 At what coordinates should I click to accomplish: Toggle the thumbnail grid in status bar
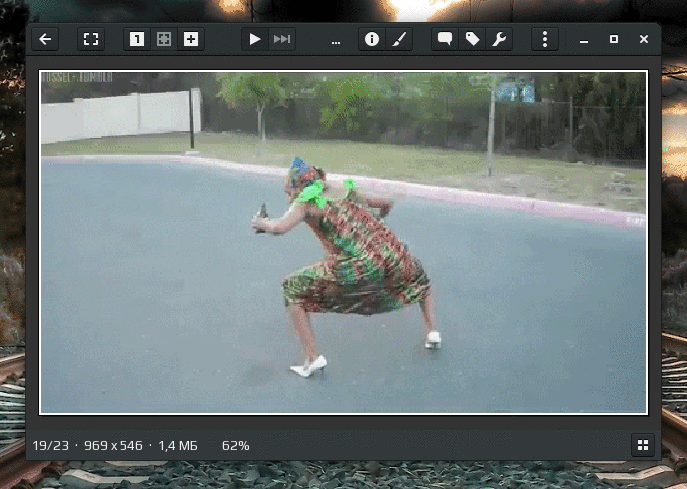(643, 445)
